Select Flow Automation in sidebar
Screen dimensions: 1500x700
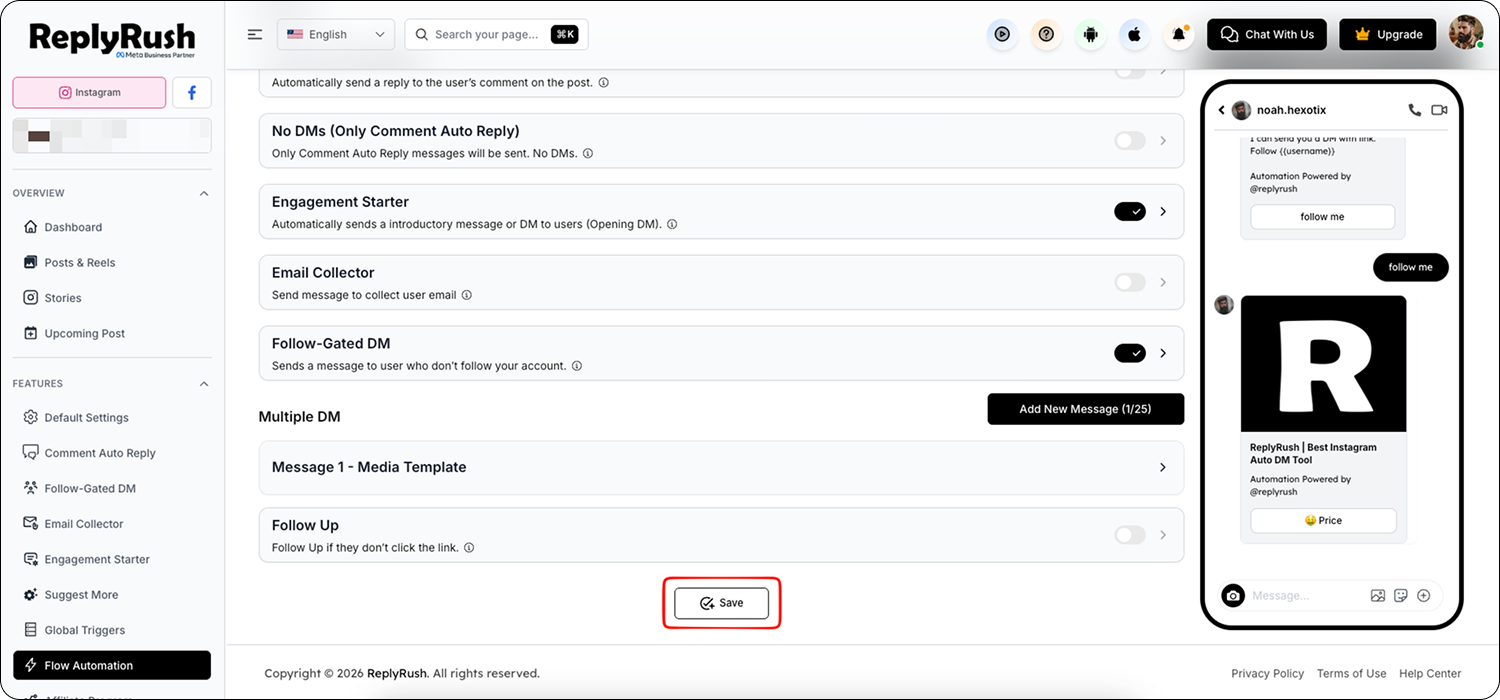(x=112, y=666)
